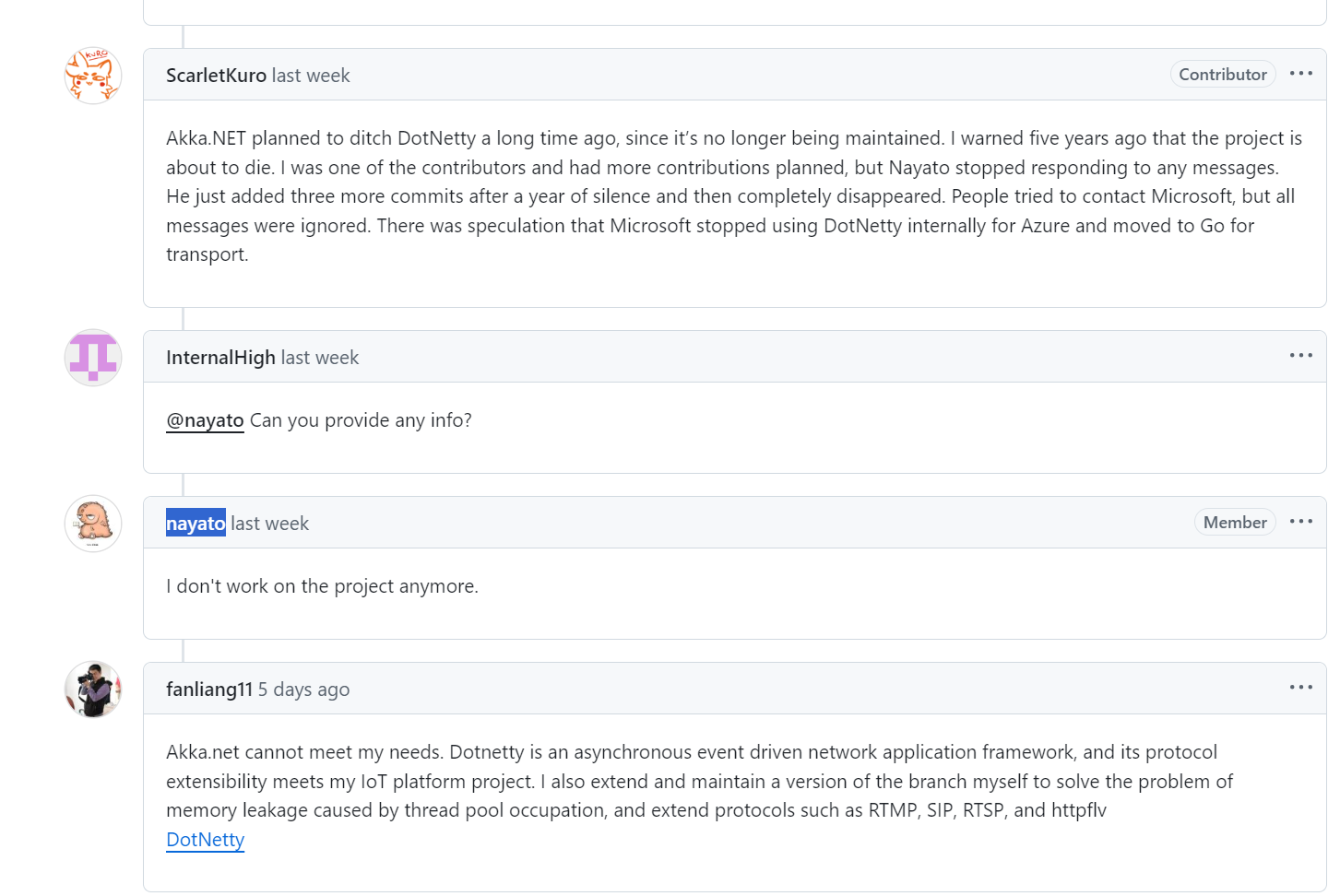Open options menu on InternalHigh's comment

1300,356
